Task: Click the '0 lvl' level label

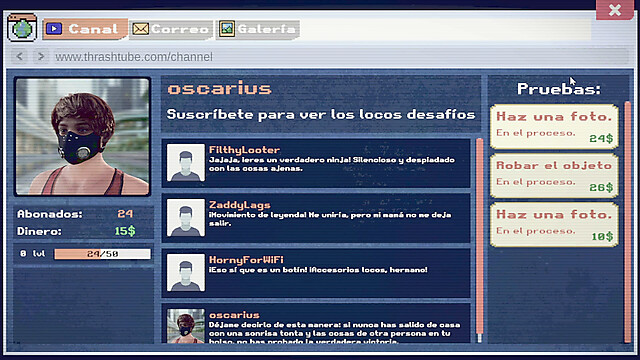Action: click(x=33, y=253)
